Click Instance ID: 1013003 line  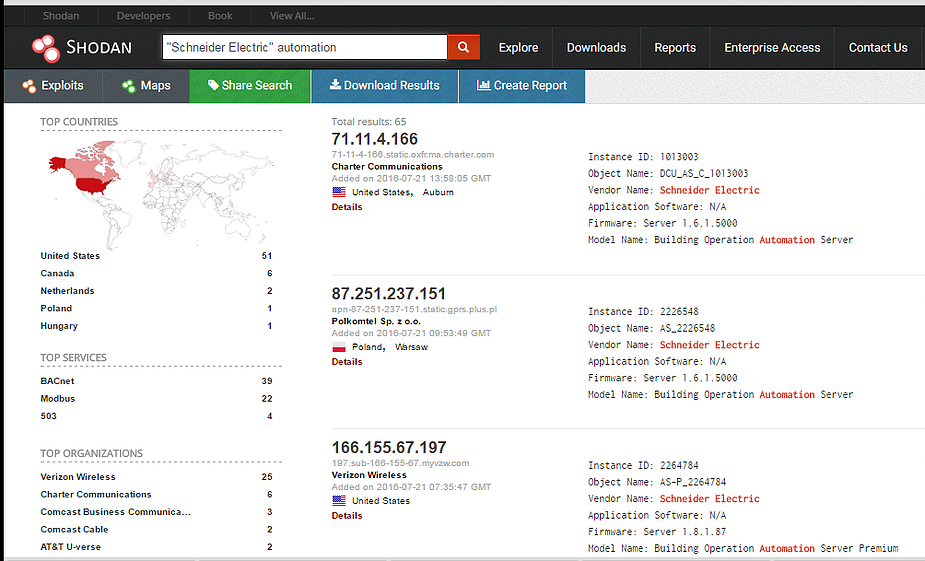tap(643, 157)
